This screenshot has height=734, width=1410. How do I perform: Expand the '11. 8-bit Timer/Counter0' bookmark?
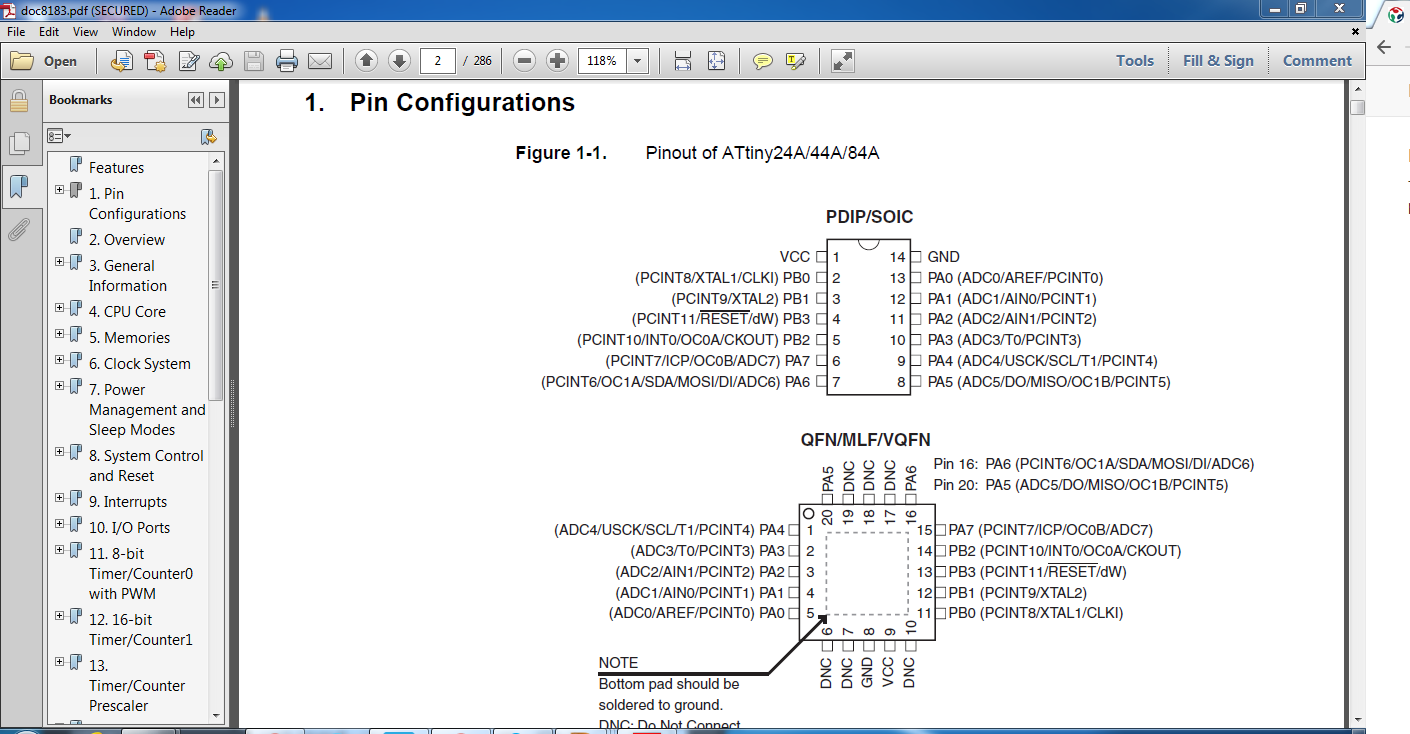pos(60,550)
